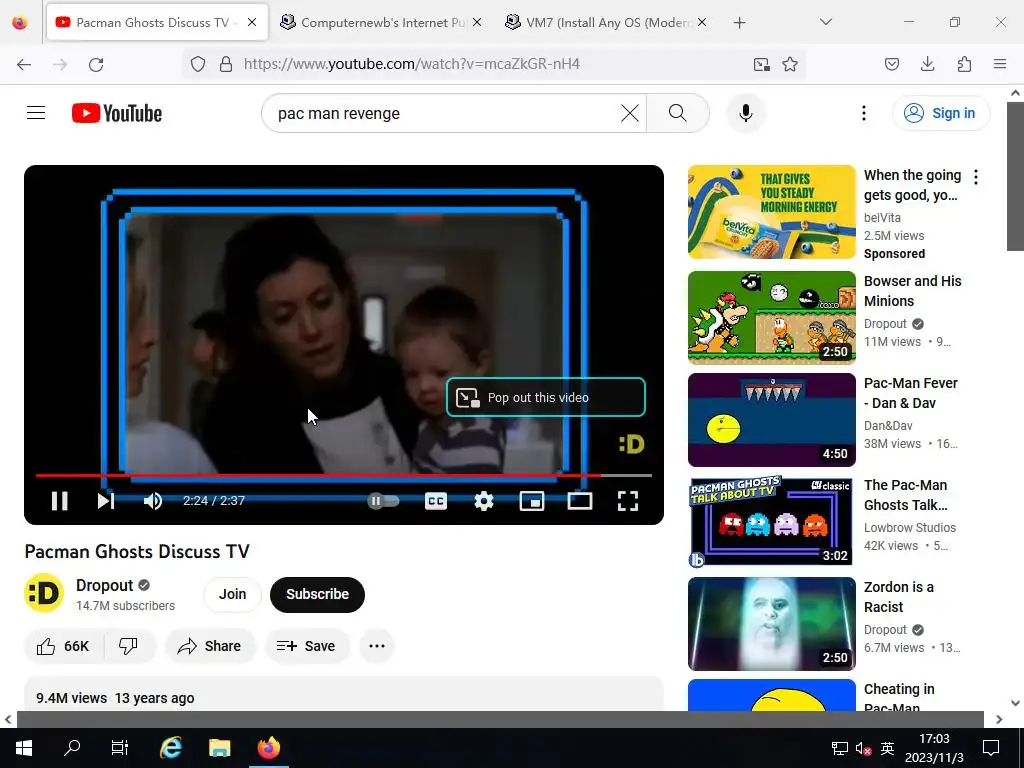Switch to Computernewb's Internet Pub tab

[376, 22]
